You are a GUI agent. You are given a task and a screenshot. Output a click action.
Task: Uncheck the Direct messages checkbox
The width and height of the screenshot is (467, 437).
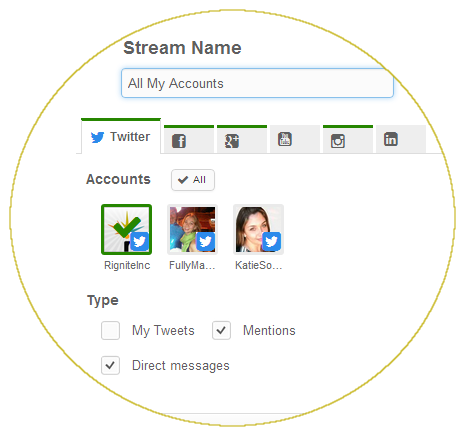tap(110, 365)
